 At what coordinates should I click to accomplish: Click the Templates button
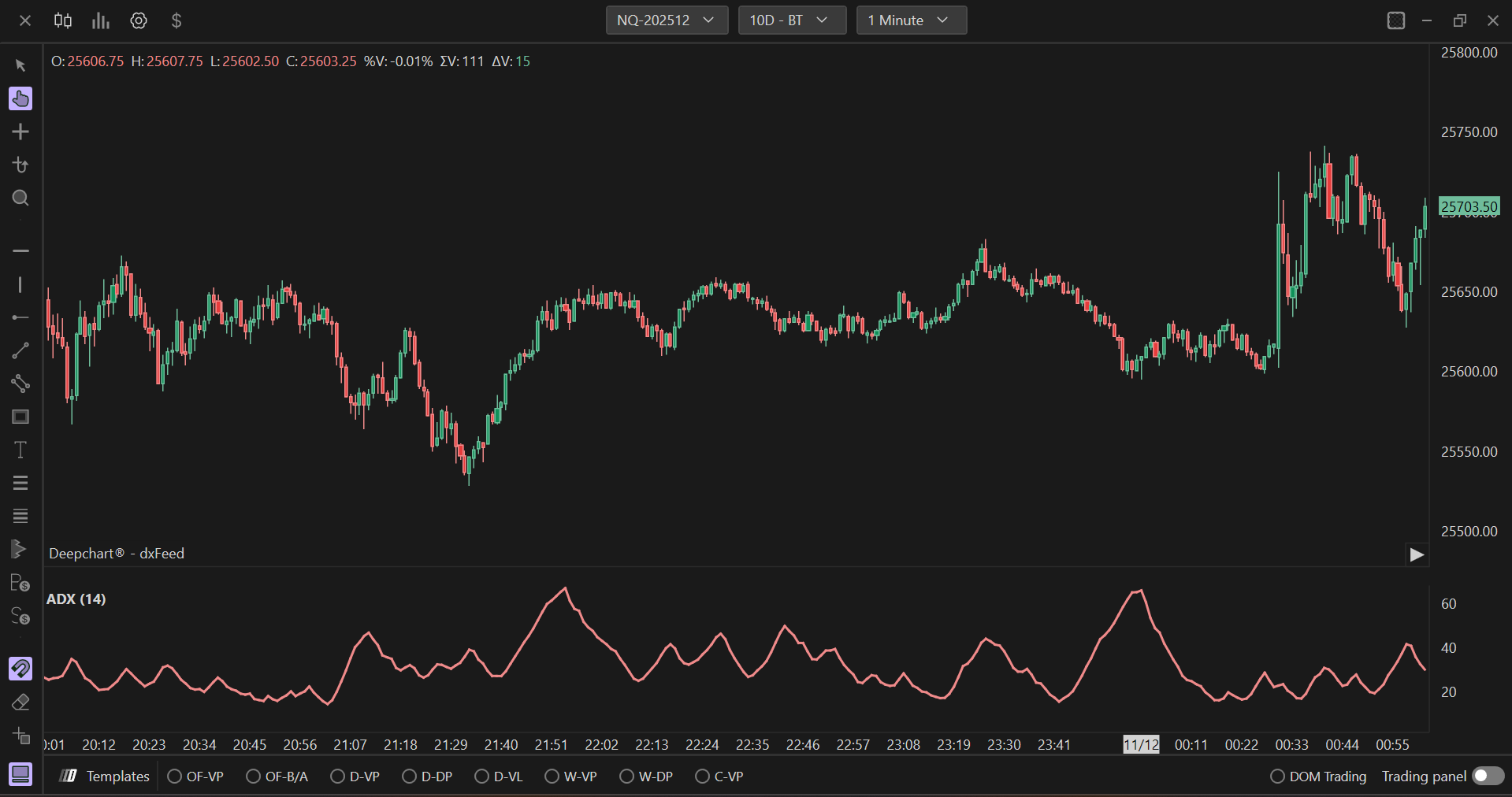[105, 777]
